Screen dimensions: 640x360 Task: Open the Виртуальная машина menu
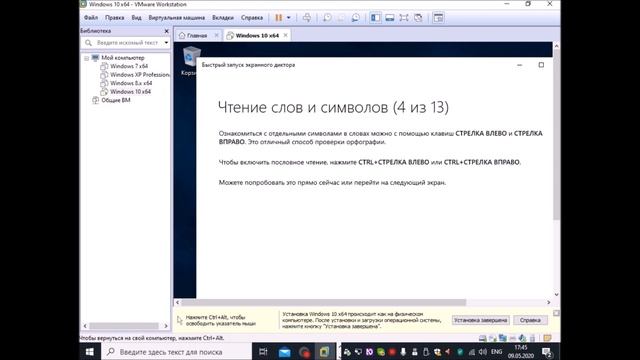[x=177, y=18]
